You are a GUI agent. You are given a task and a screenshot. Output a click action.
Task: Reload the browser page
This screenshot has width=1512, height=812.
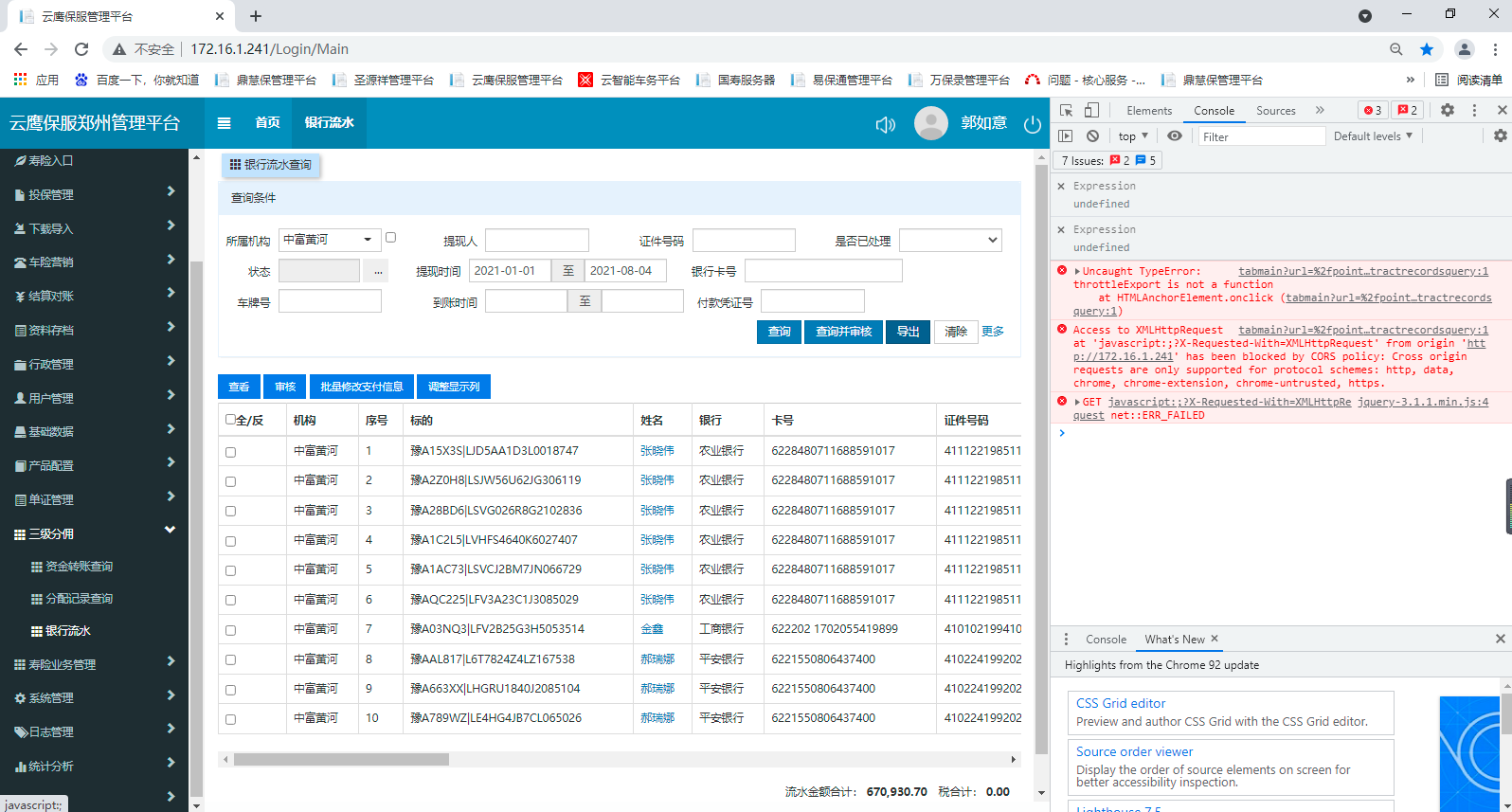click(x=81, y=49)
